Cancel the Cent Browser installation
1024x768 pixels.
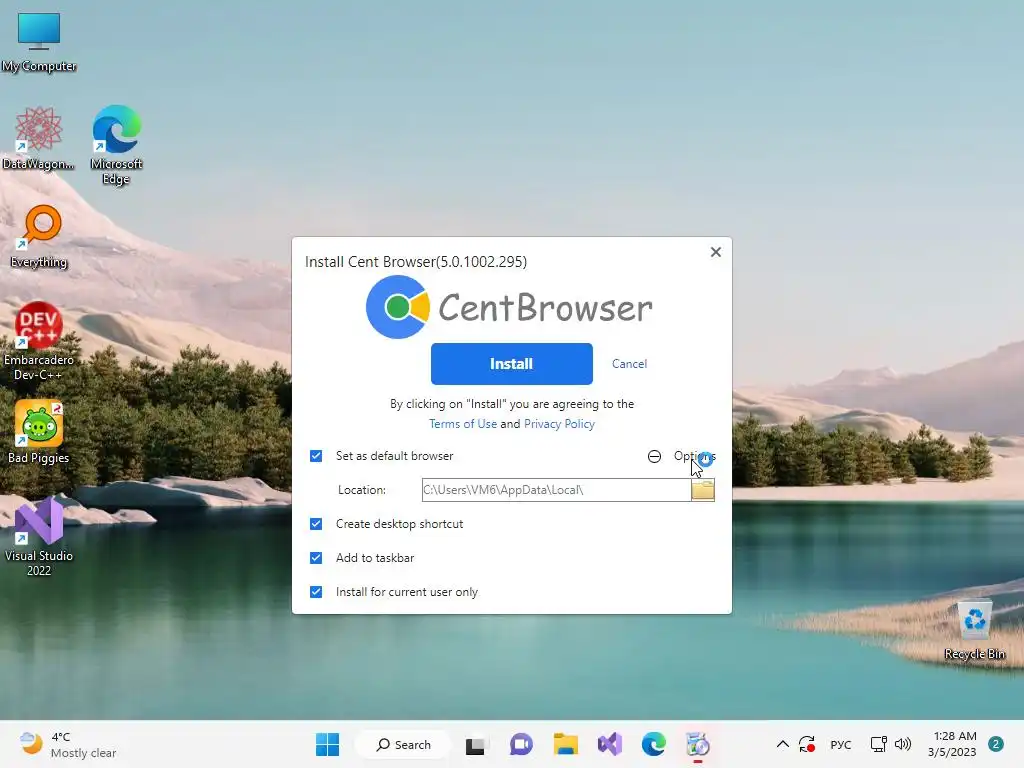[629, 364]
